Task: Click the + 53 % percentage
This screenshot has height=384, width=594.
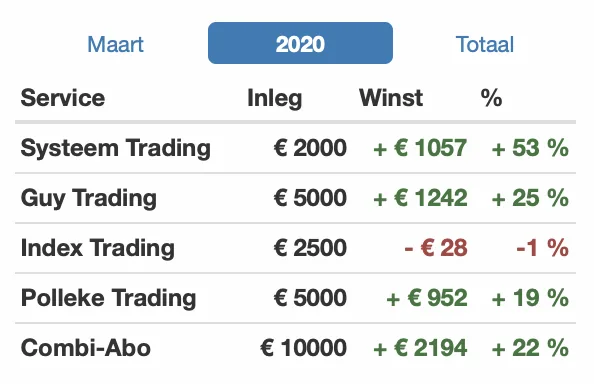Action: (x=530, y=148)
